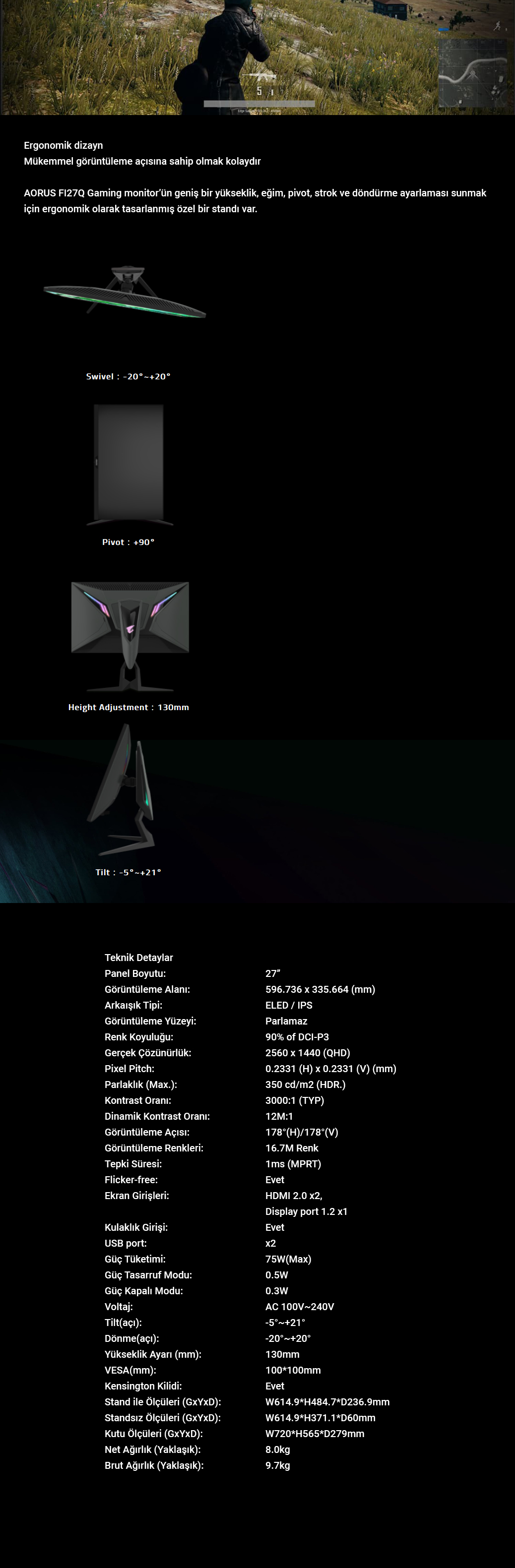
Task: Click the 'Pivot : +90°' caption
Action: coord(129,542)
